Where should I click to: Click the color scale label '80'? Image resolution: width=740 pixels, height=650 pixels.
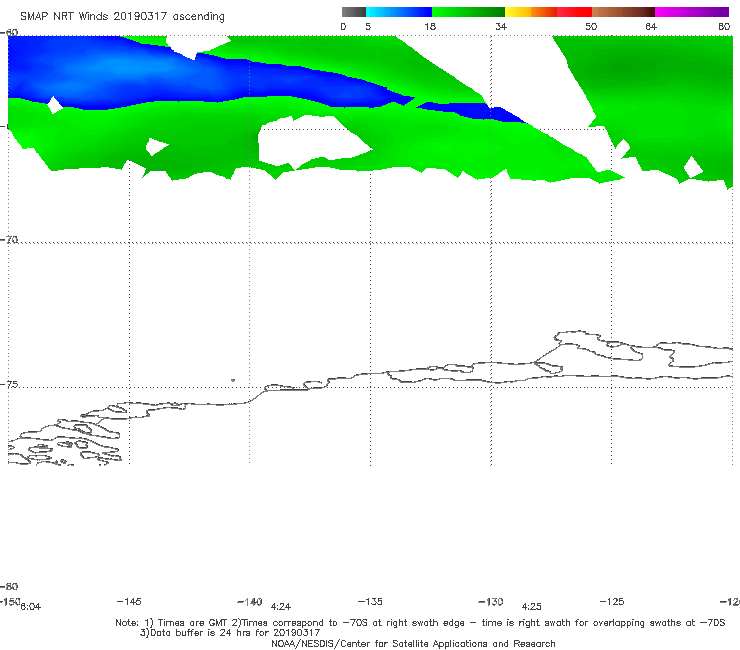point(724,27)
